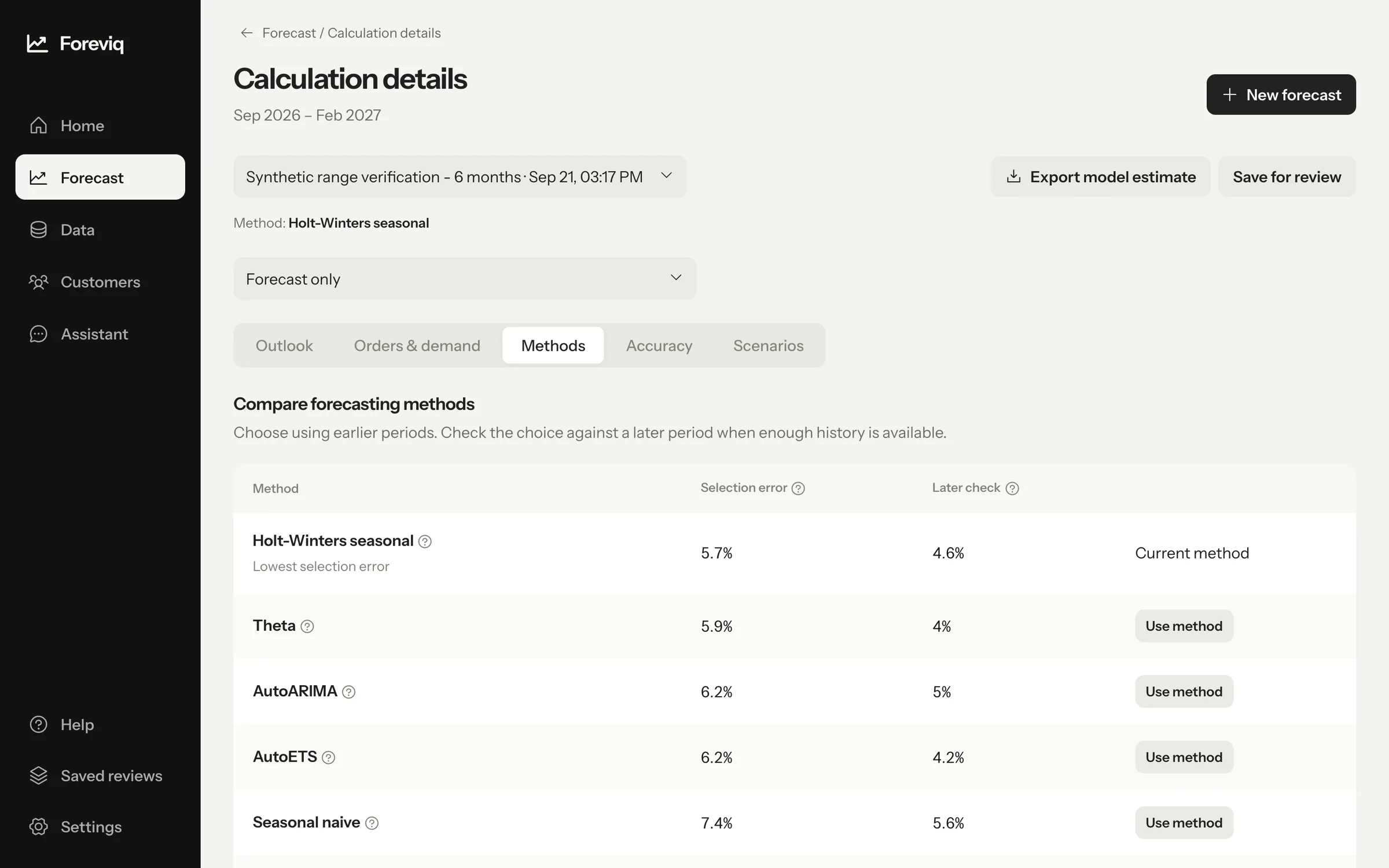Screen dimensions: 1389x868
Task: Click the help icon beside Seasonal naive
Action: coord(372,823)
